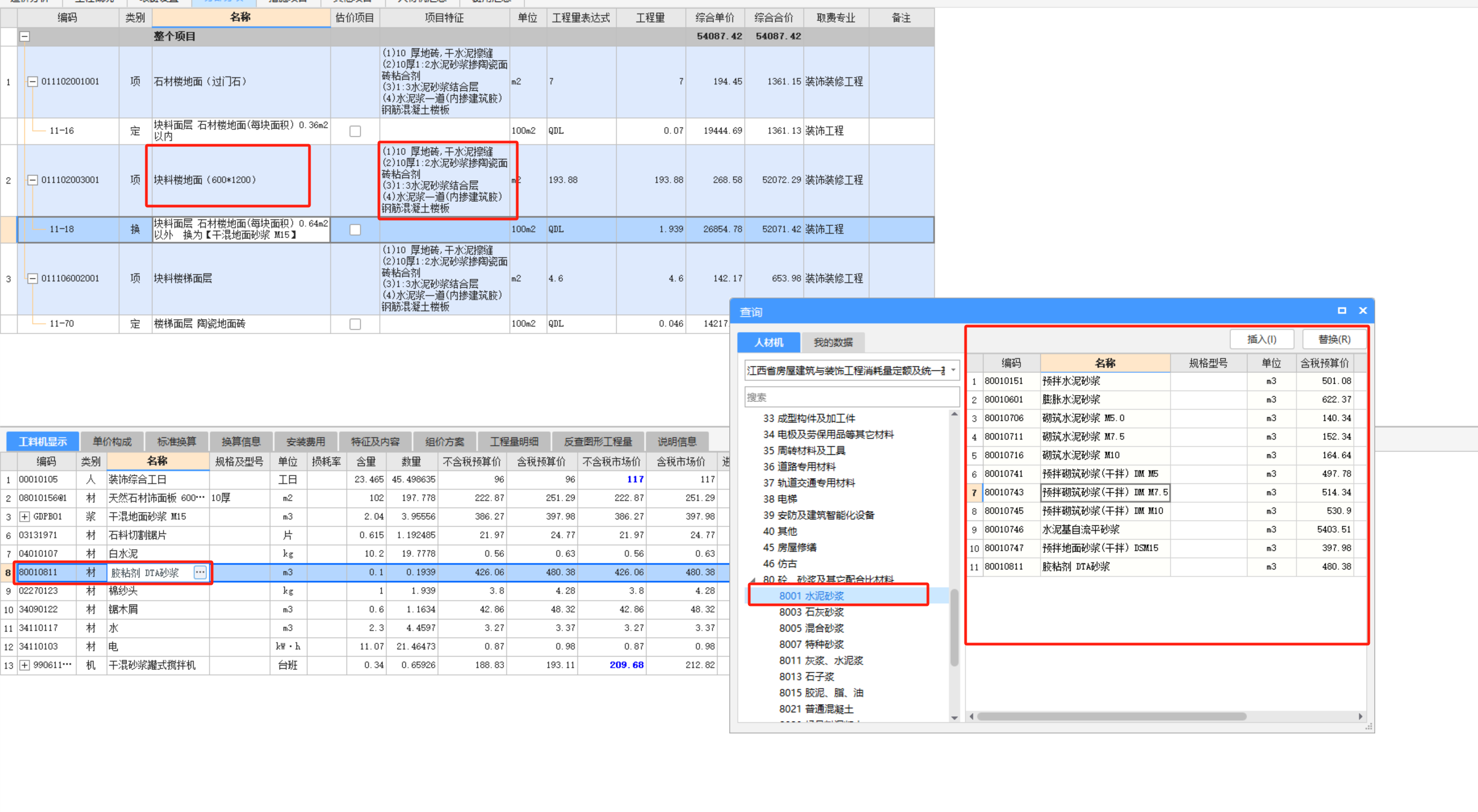Sort by 名称 column header in main table
This screenshot has height=812, width=1478.
(x=241, y=18)
